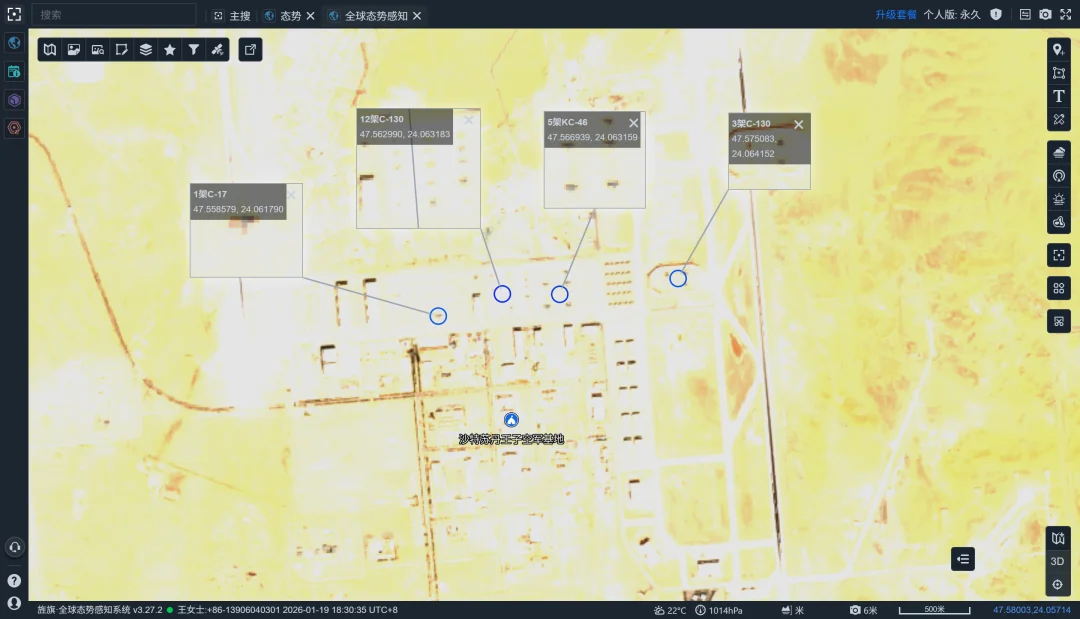Screen dimensions: 1080x619
Task: Click the star favorites icon
Action: tap(170, 50)
